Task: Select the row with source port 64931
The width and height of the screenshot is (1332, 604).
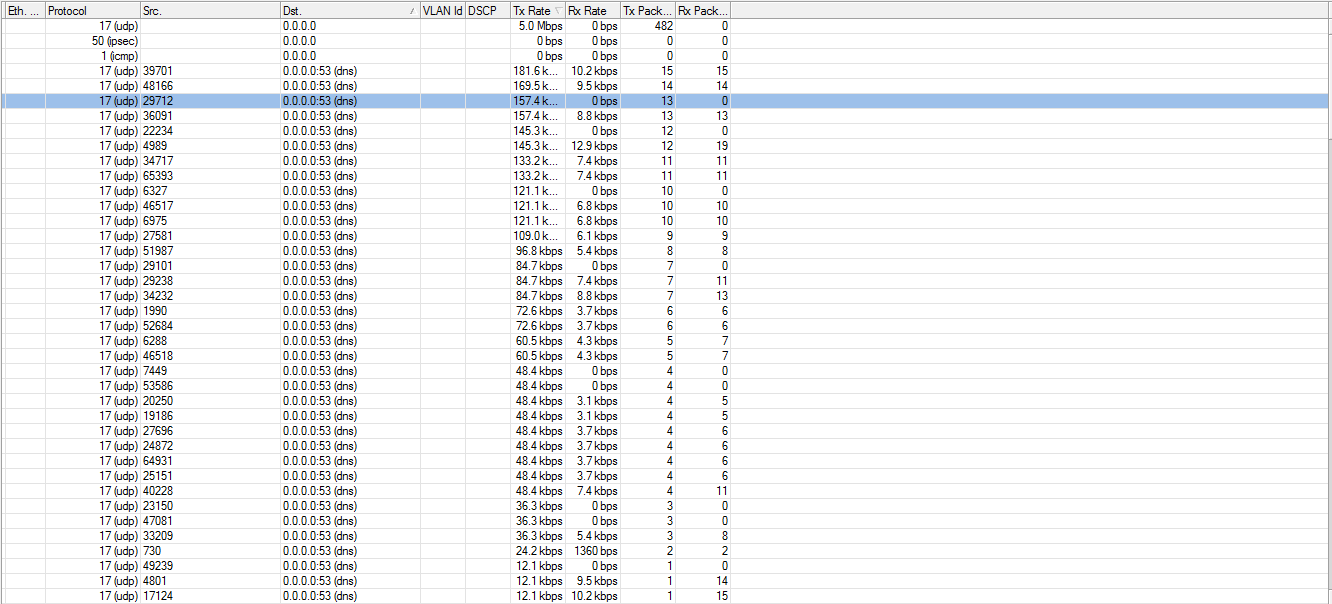Action: coord(666,461)
